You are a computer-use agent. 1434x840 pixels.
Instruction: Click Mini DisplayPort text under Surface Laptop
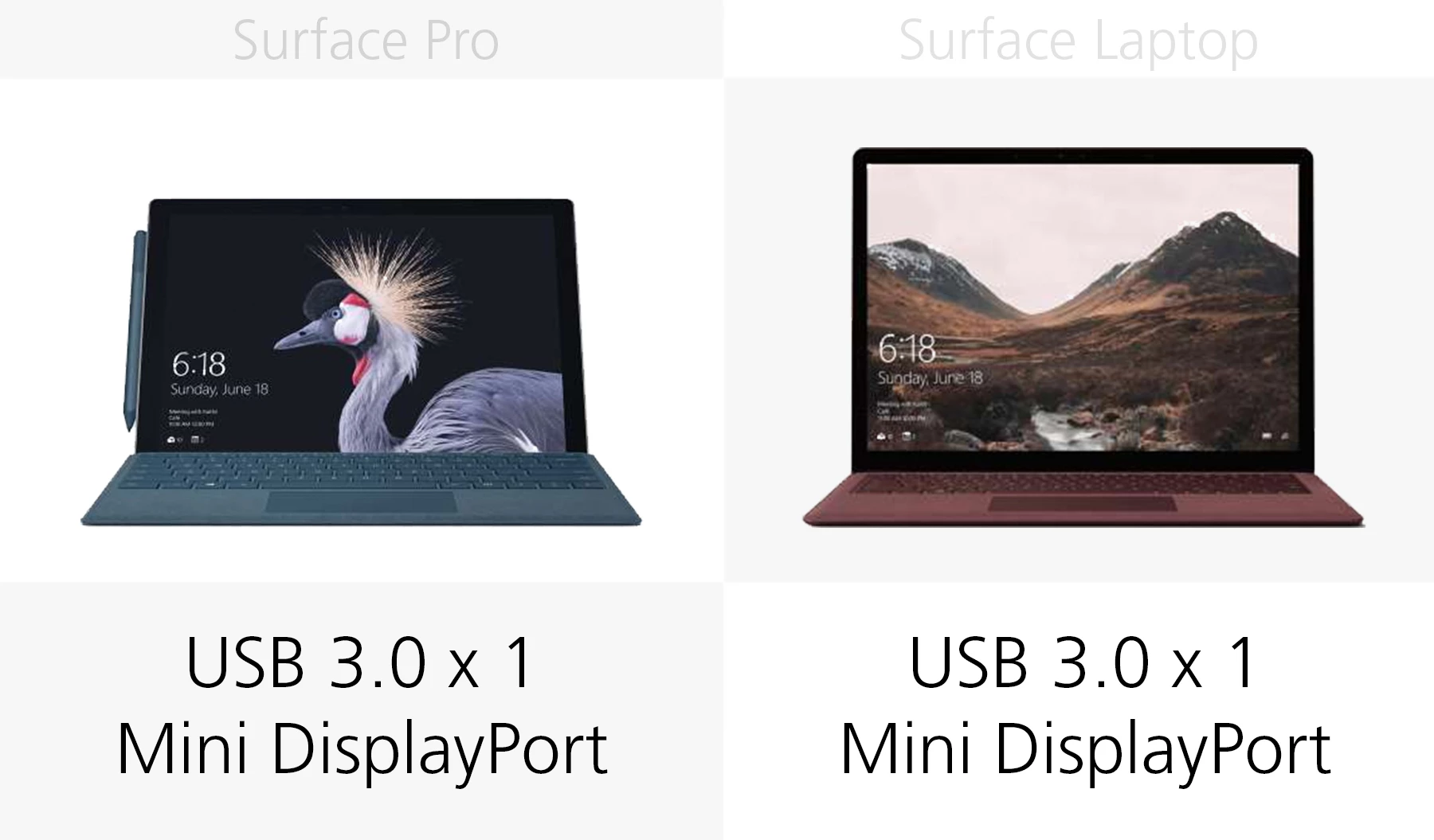pyautogui.click(x=1085, y=748)
